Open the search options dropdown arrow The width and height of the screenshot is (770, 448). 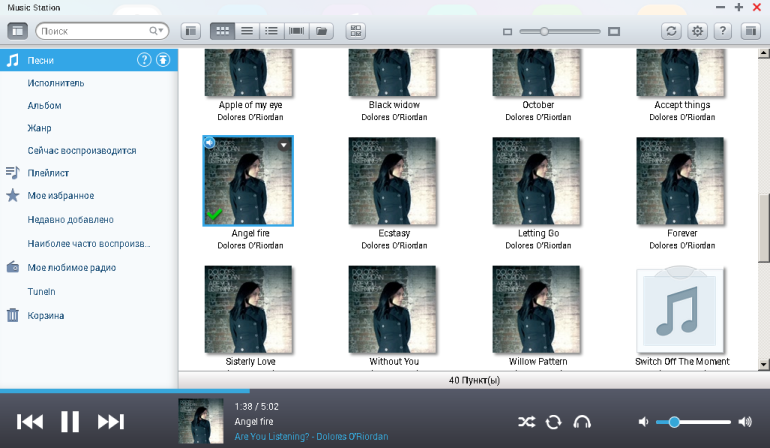[161, 30]
